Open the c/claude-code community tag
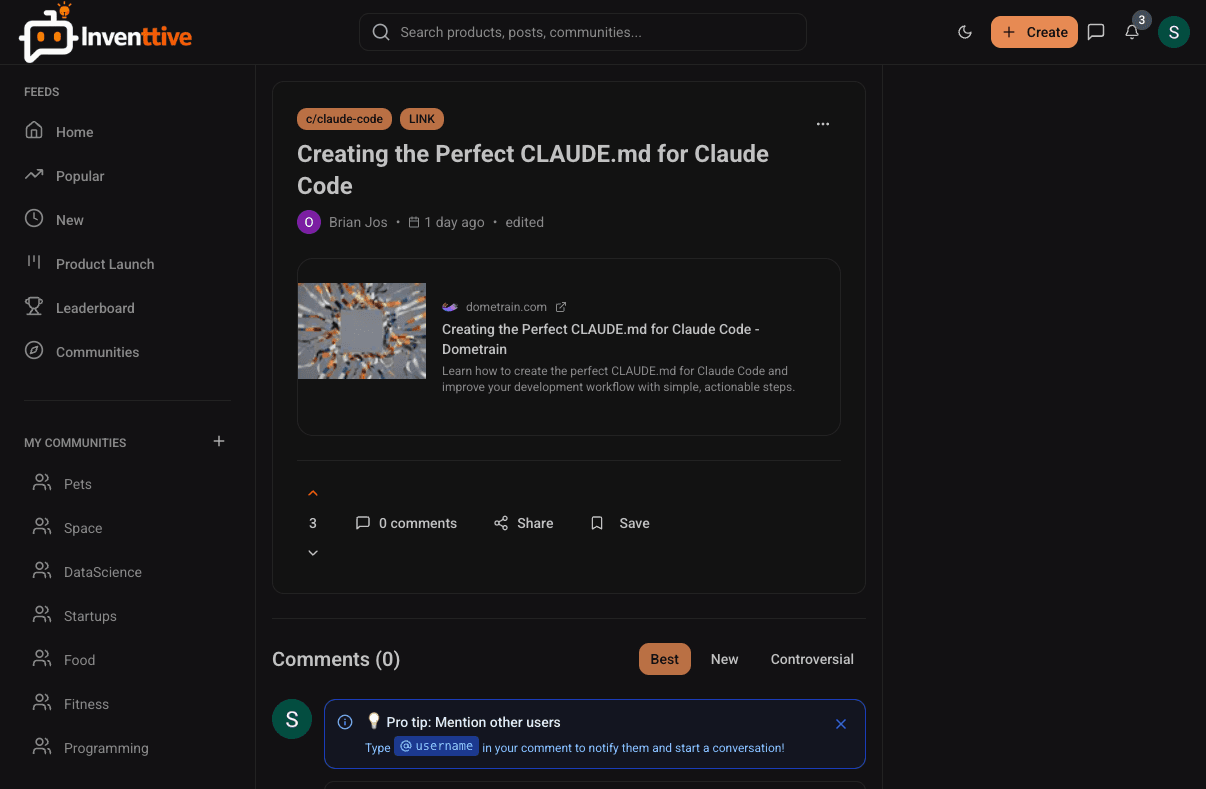The width and height of the screenshot is (1206, 789). pos(344,119)
